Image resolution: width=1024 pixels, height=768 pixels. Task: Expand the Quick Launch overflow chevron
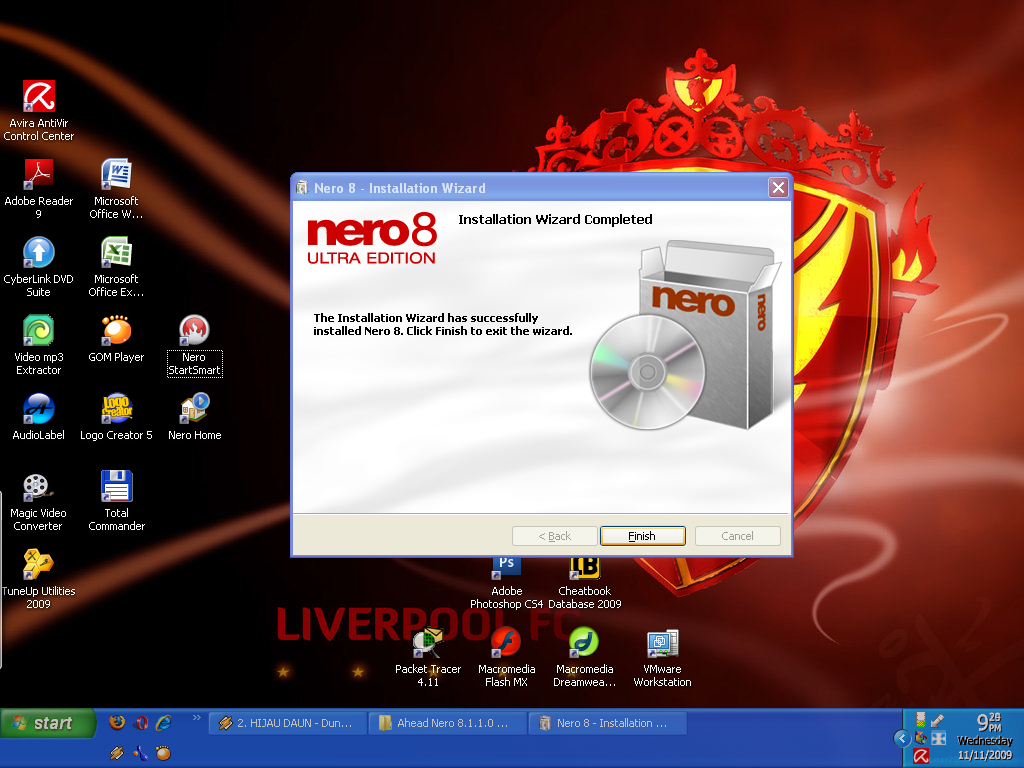point(196,718)
